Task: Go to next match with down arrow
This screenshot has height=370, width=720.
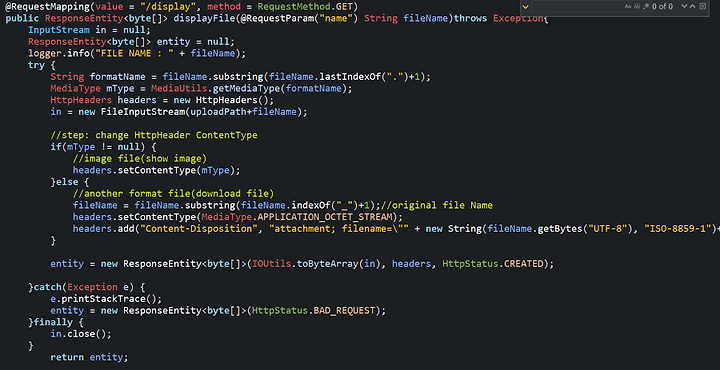Action: (x=684, y=6)
